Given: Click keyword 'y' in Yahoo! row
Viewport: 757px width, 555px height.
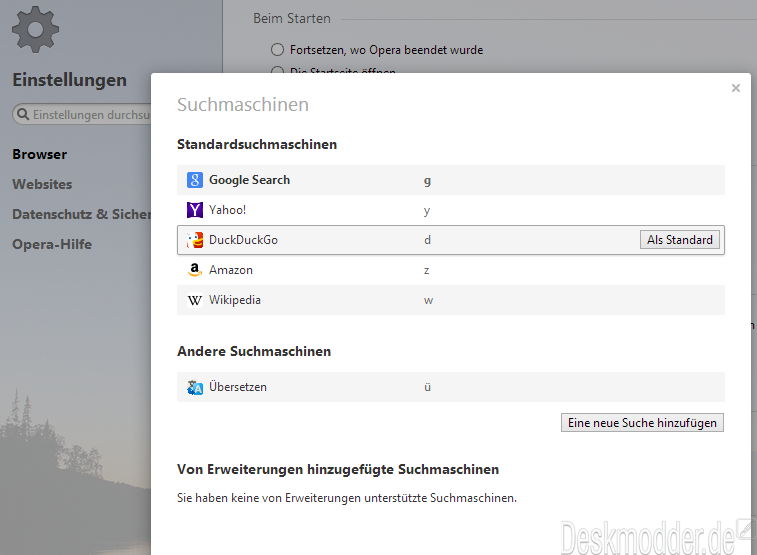Looking at the screenshot, I should [x=427, y=211].
